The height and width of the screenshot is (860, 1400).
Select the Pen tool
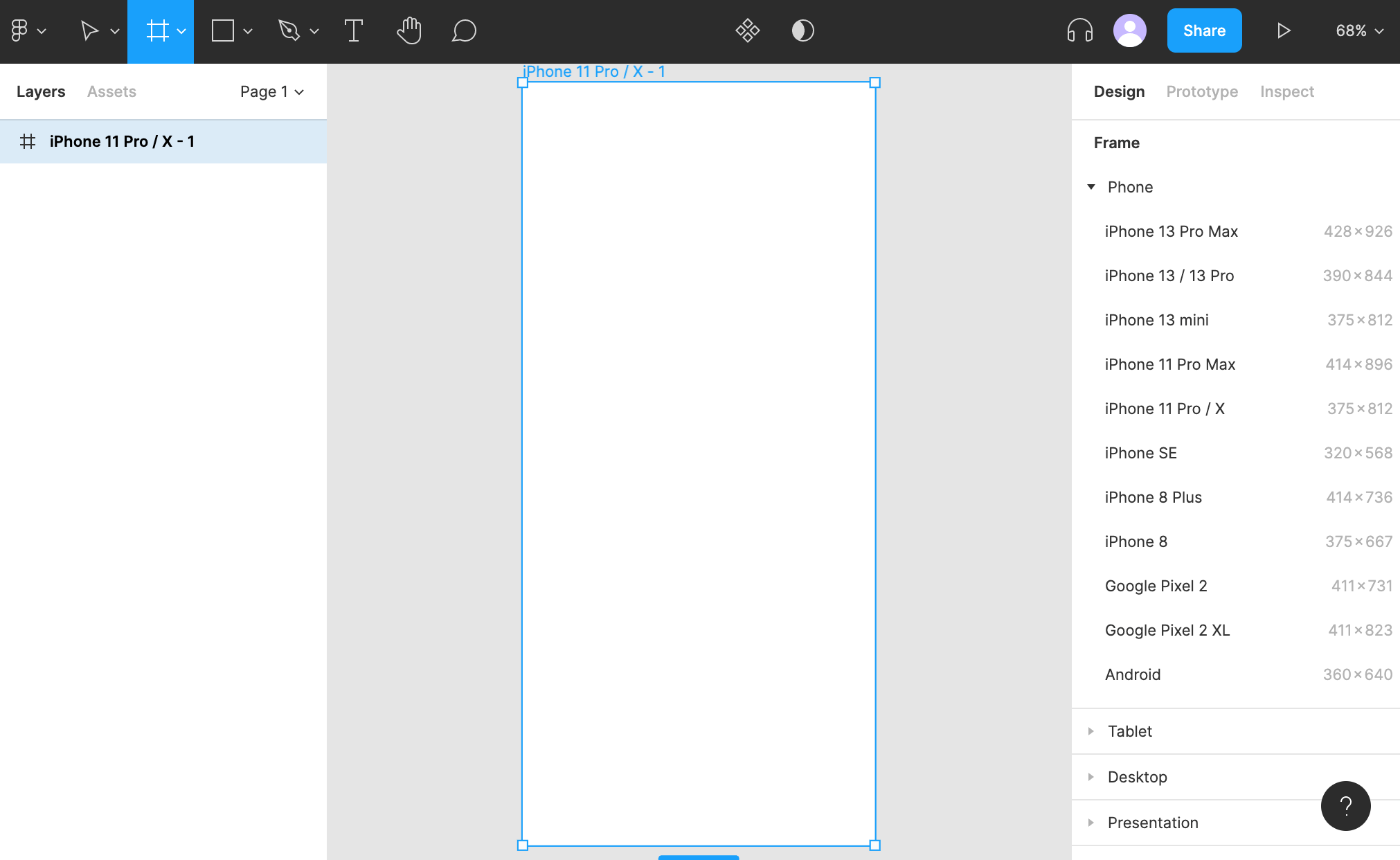(x=289, y=30)
